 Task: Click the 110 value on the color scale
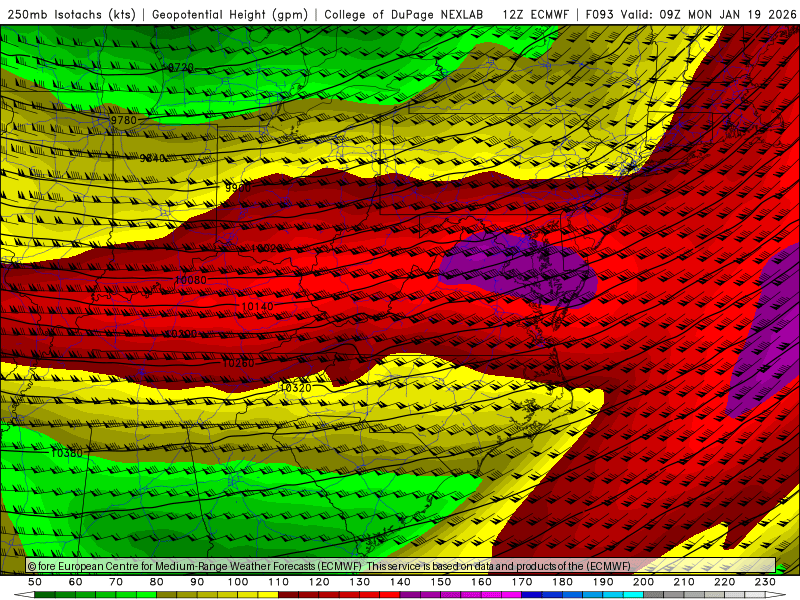click(x=279, y=582)
